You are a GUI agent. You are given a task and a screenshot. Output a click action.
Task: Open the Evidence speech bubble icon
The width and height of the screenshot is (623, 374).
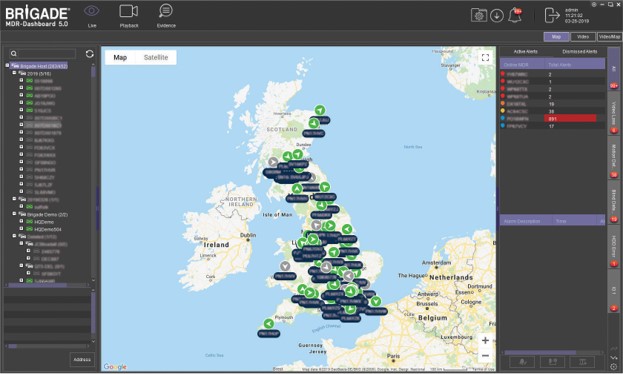tap(166, 11)
